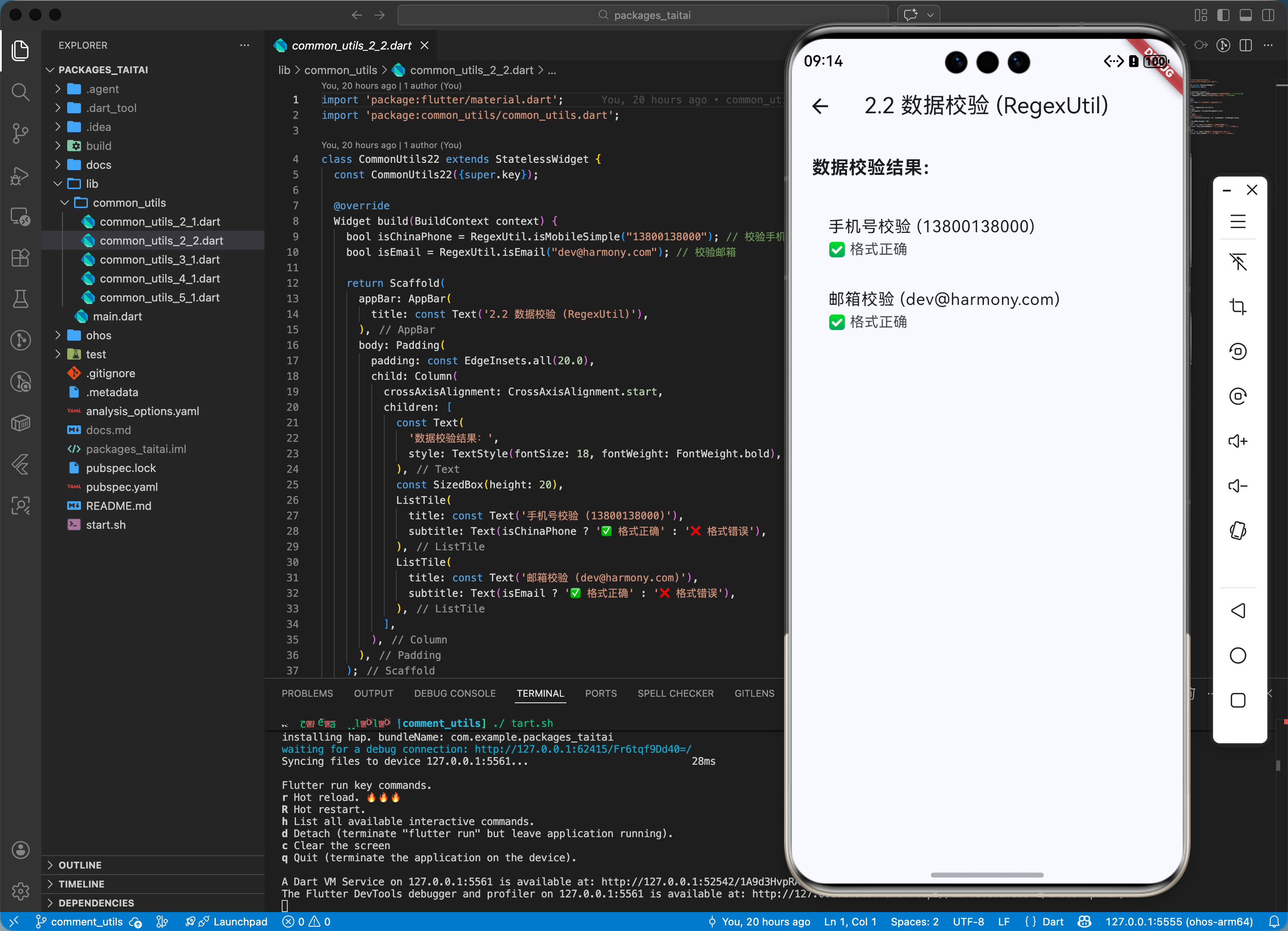The height and width of the screenshot is (931, 1288).
Task: Collapse the common_utils folder
Action: pos(129,203)
